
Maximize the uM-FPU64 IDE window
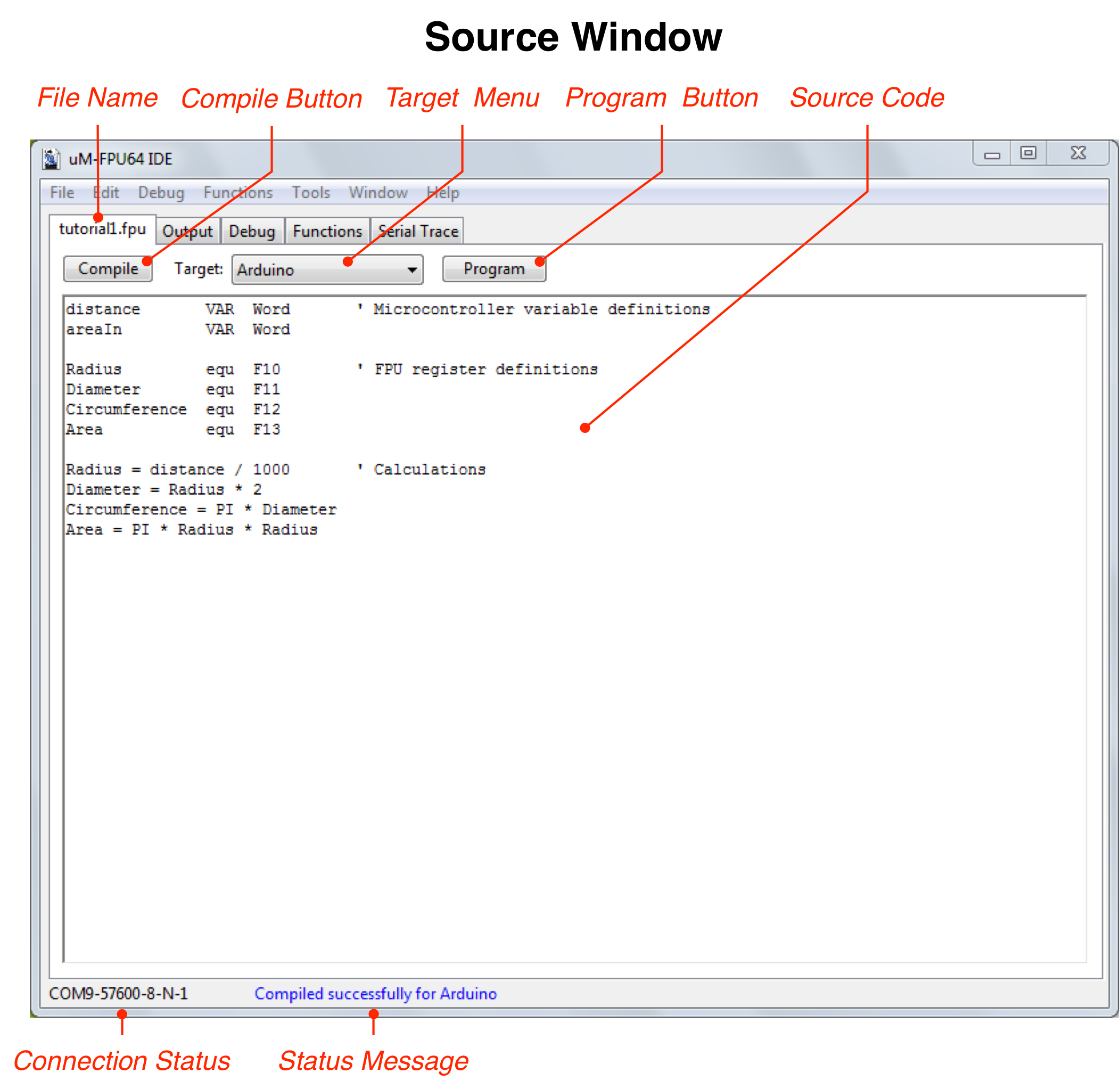[1028, 153]
